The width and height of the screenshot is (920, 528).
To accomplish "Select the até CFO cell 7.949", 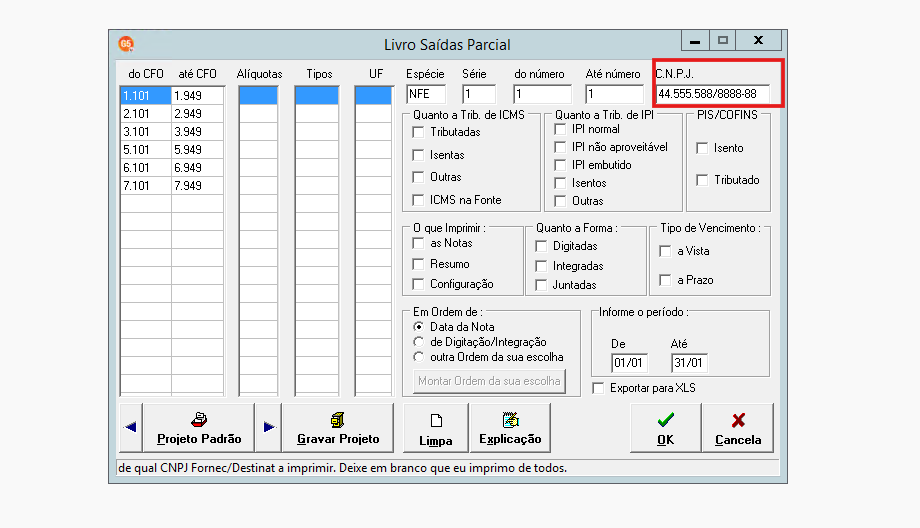I will pos(197,186).
